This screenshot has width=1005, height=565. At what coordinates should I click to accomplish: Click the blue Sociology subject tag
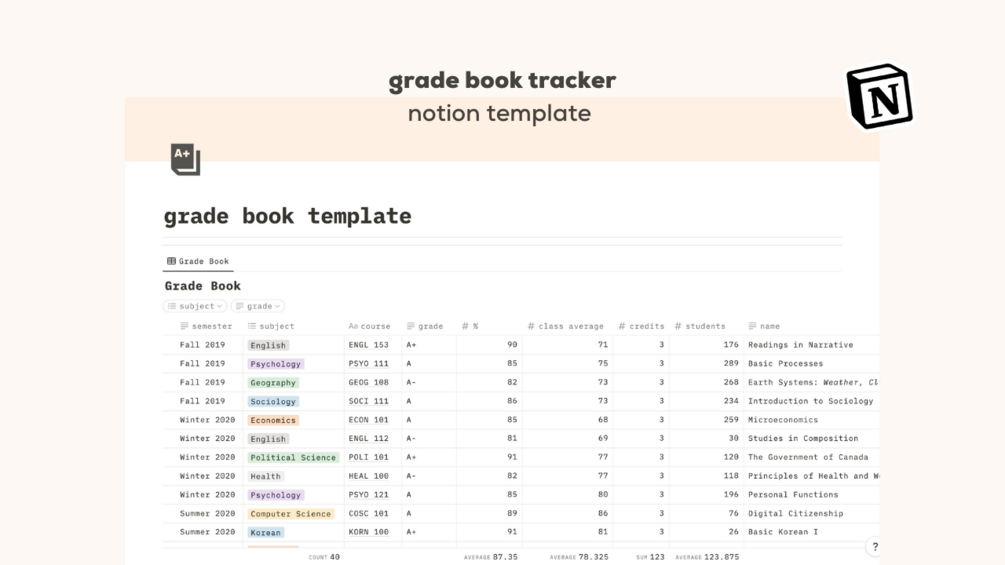point(273,402)
